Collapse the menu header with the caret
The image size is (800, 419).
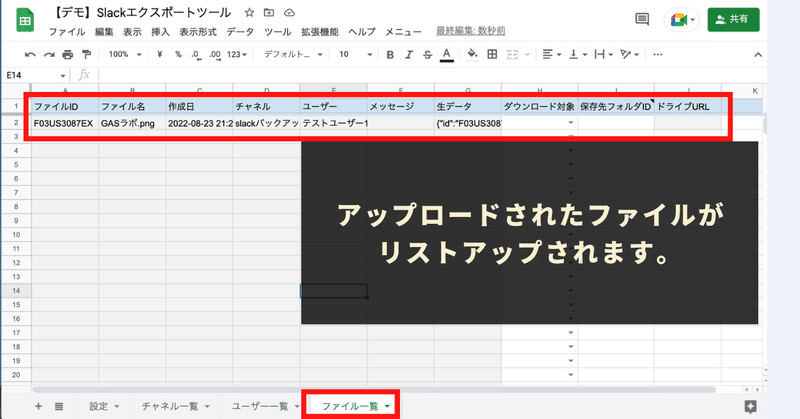758,55
